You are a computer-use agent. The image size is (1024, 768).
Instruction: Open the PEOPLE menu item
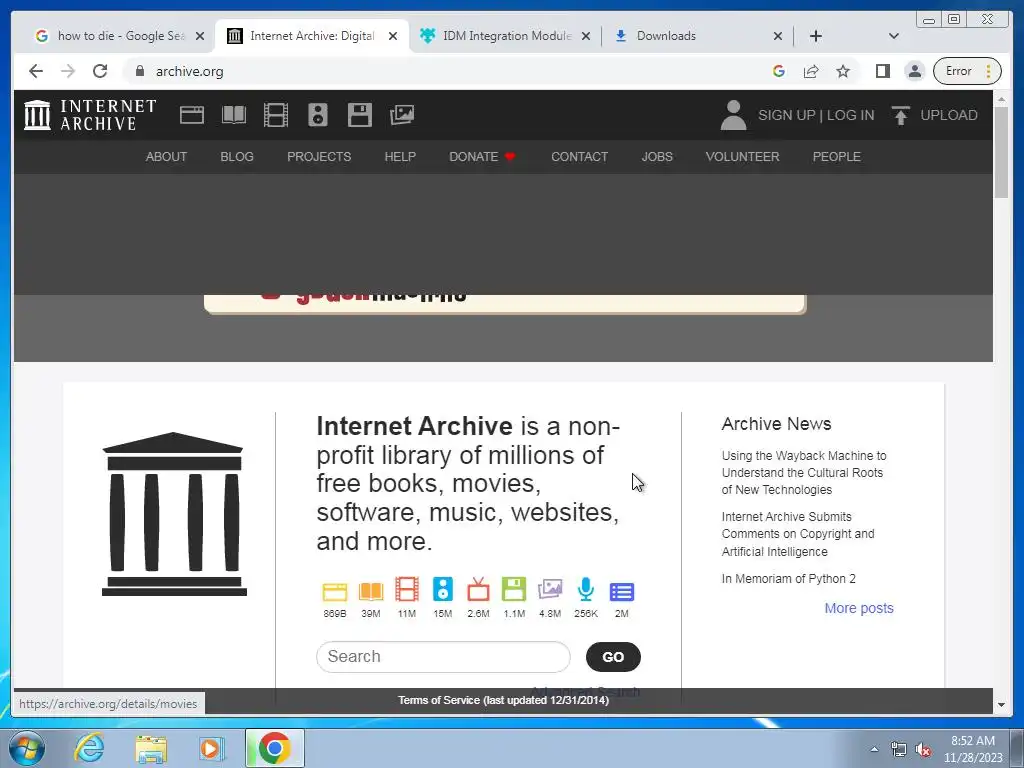pyautogui.click(x=837, y=157)
